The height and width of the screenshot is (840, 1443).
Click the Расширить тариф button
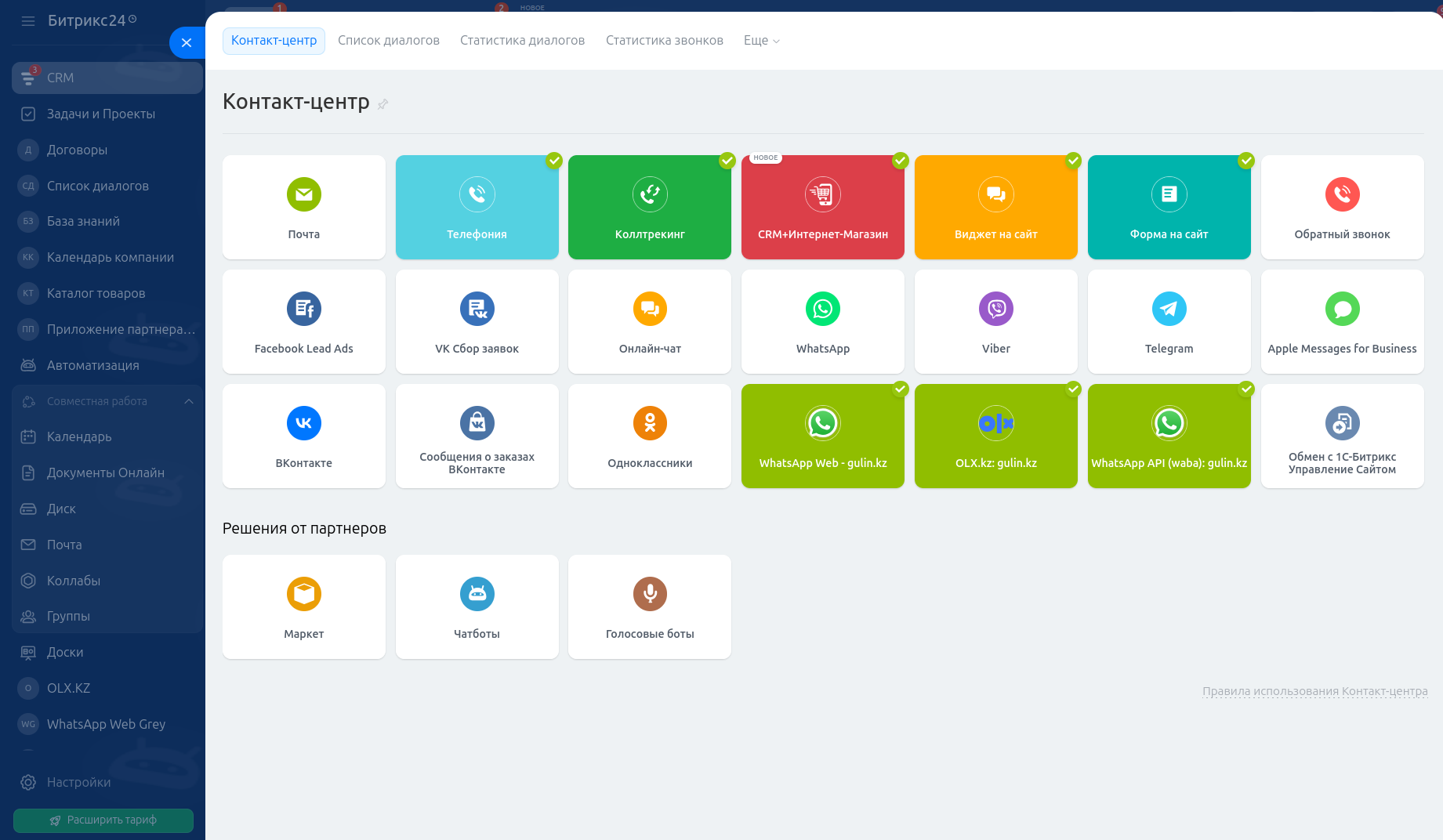[103, 820]
